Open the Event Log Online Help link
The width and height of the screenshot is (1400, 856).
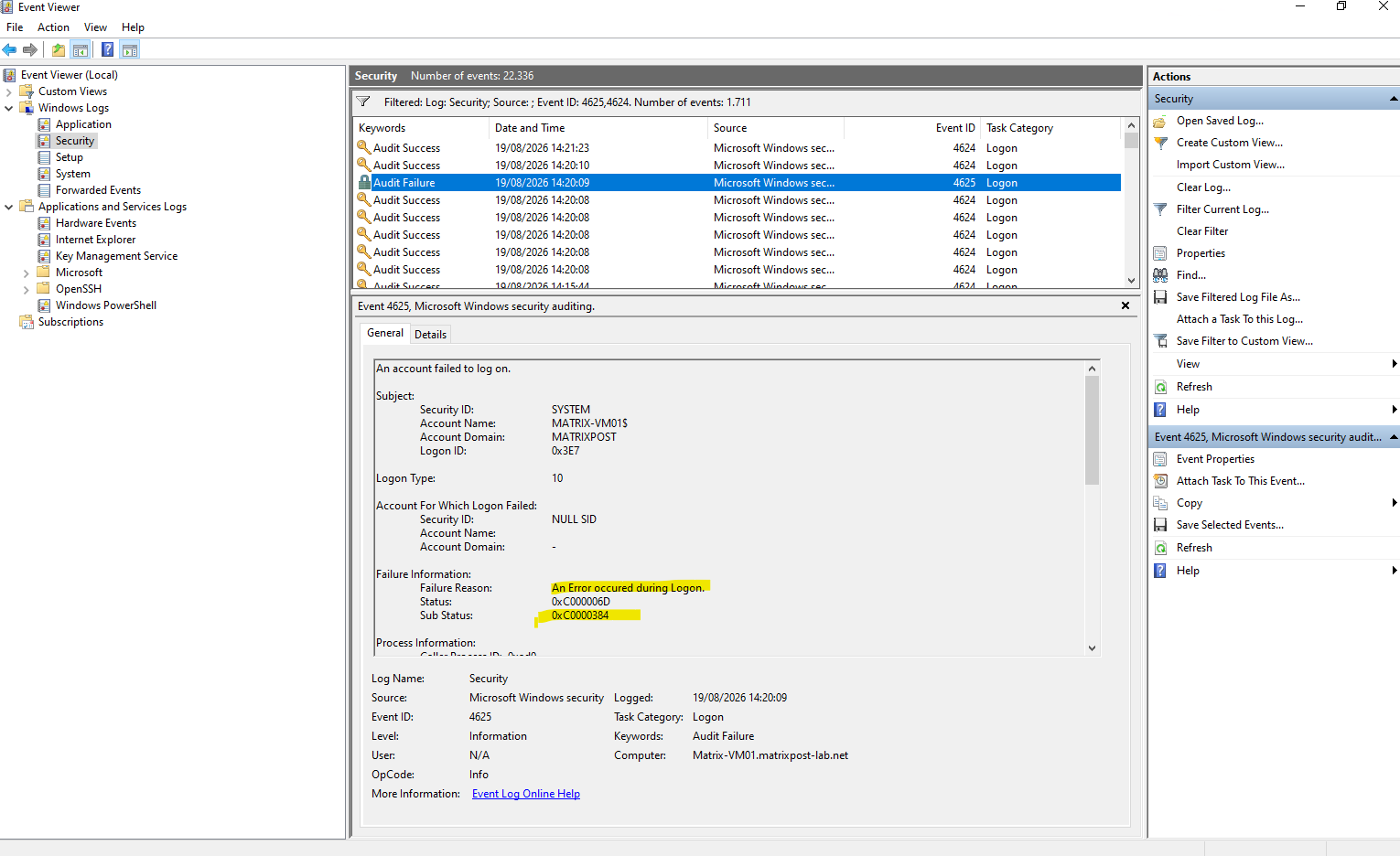[526, 794]
